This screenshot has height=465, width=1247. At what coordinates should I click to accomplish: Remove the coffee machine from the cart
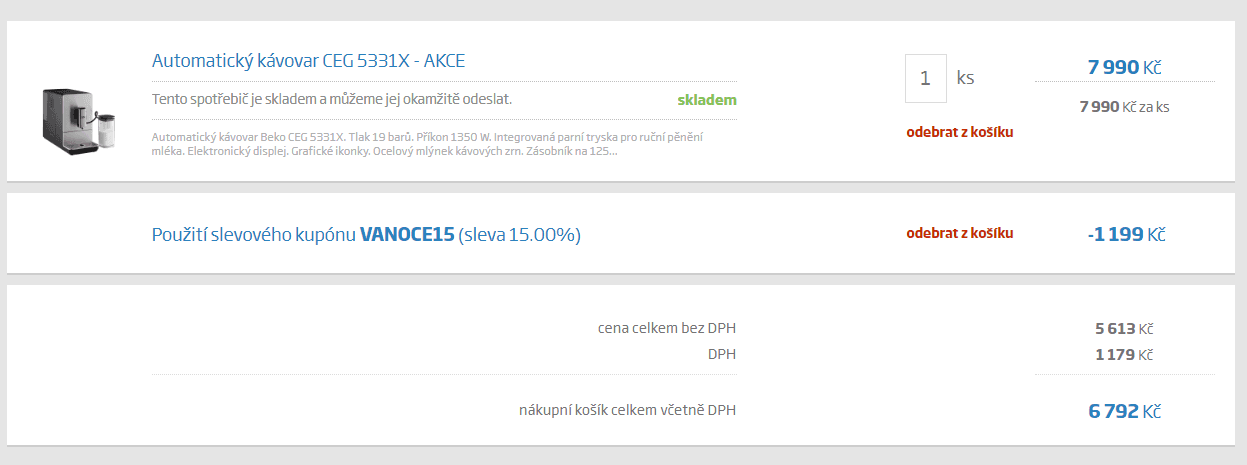tap(959, 132)
